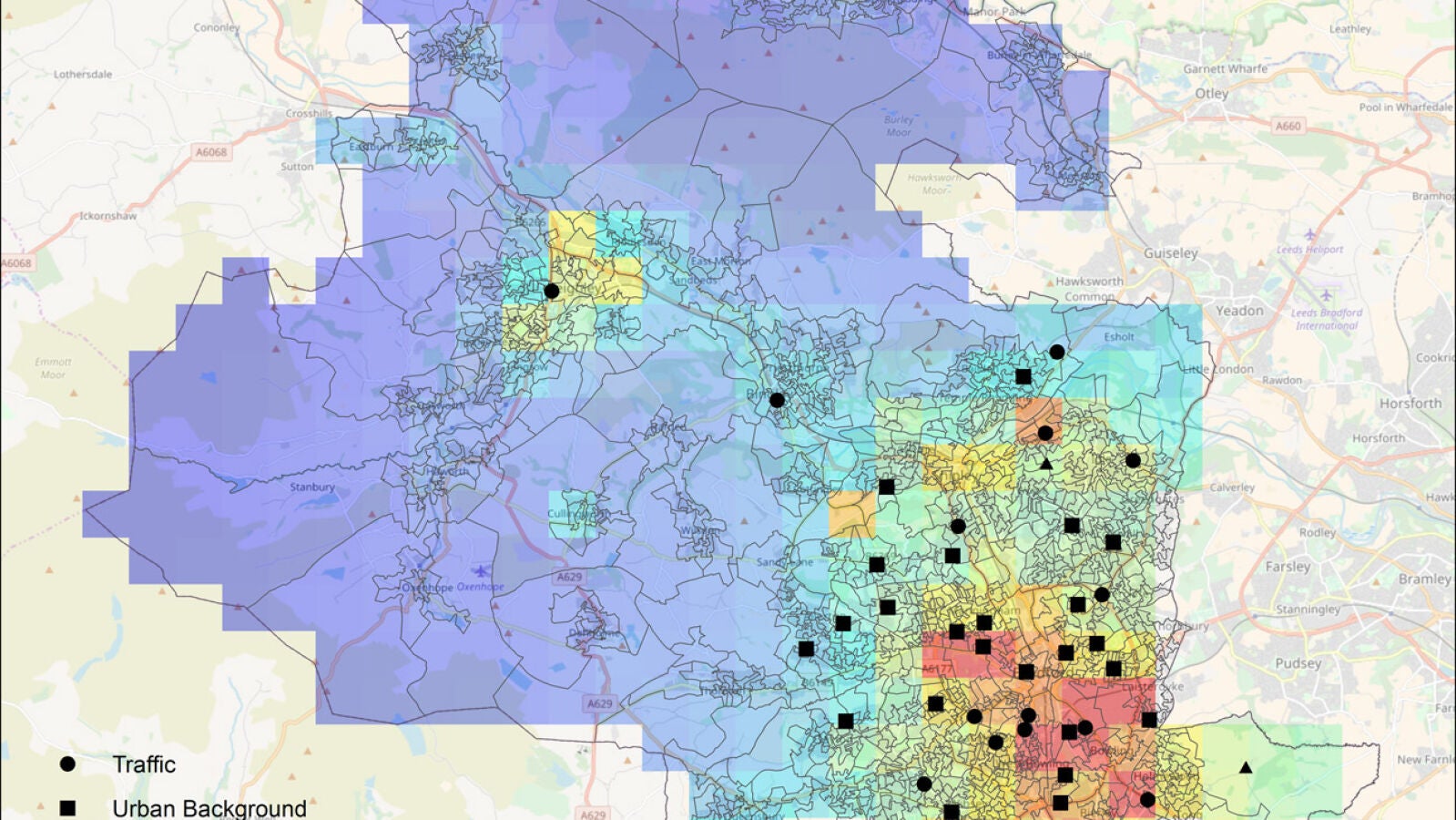Click the Oxenhope airfield plane icon
The width and height of the screenshot is (1456, 820).
481,571
